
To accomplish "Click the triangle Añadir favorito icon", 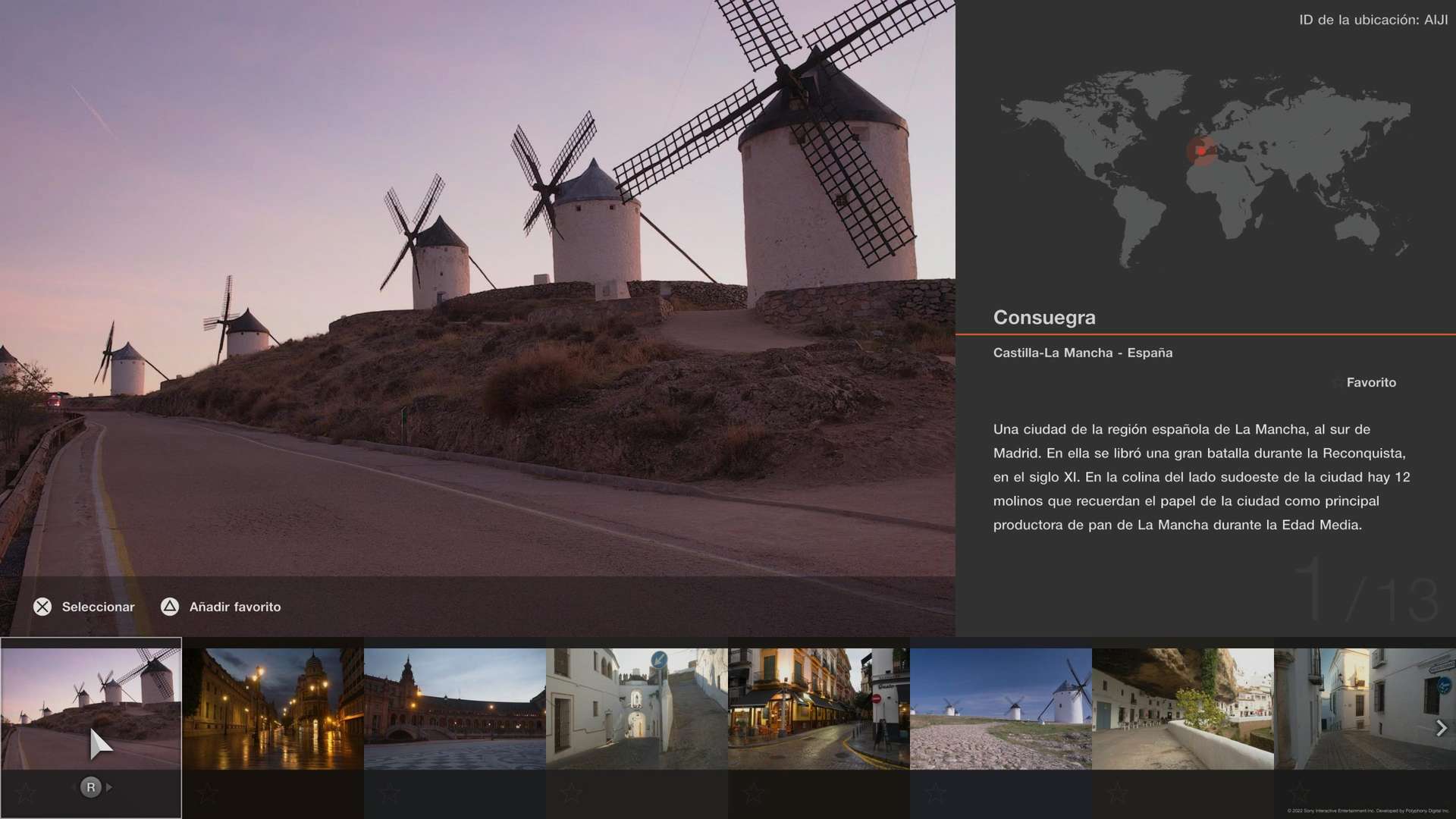I will click(170, 607).
